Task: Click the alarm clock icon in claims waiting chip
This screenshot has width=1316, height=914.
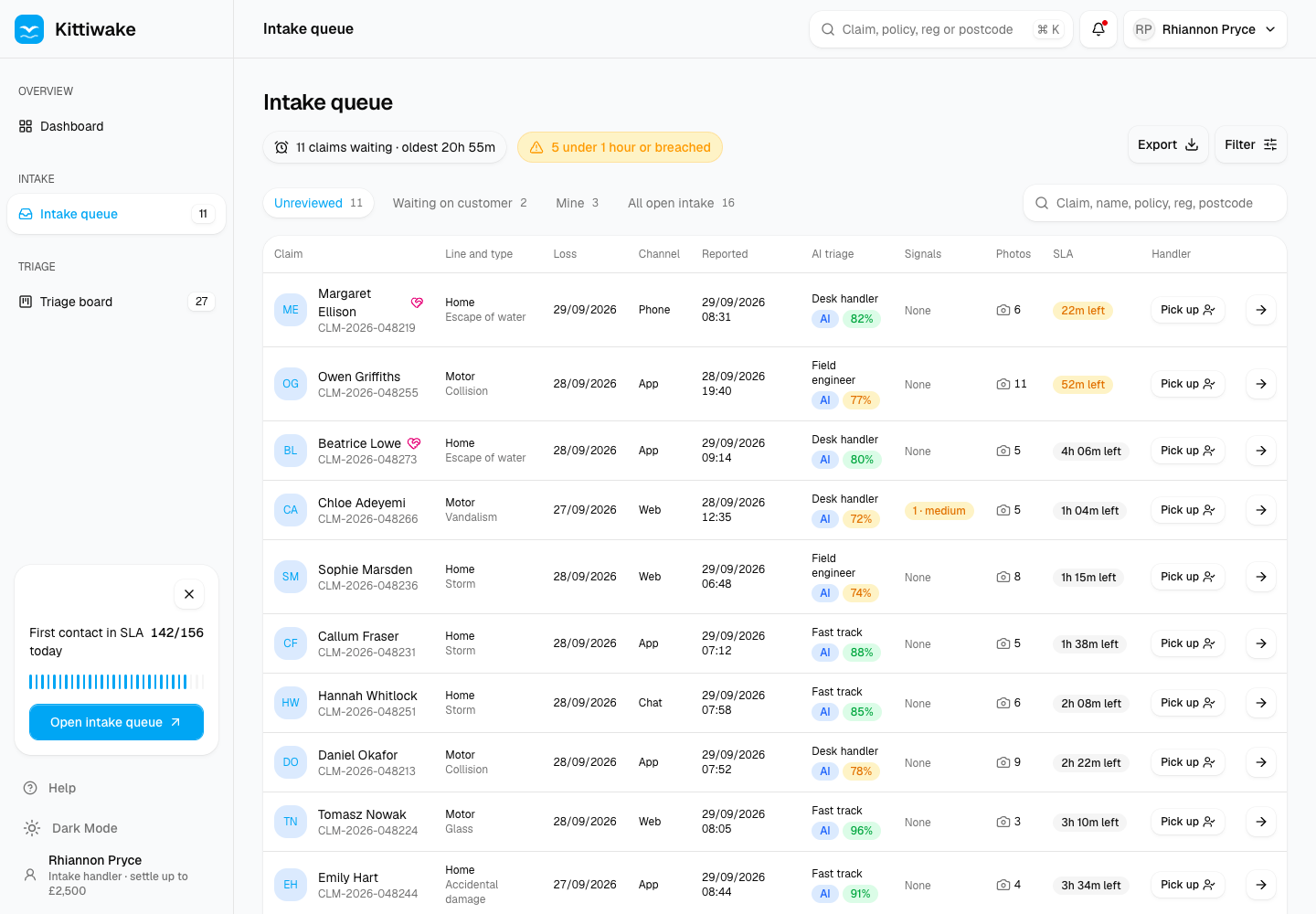Action: pyautogui.click(x=281, y=147)
